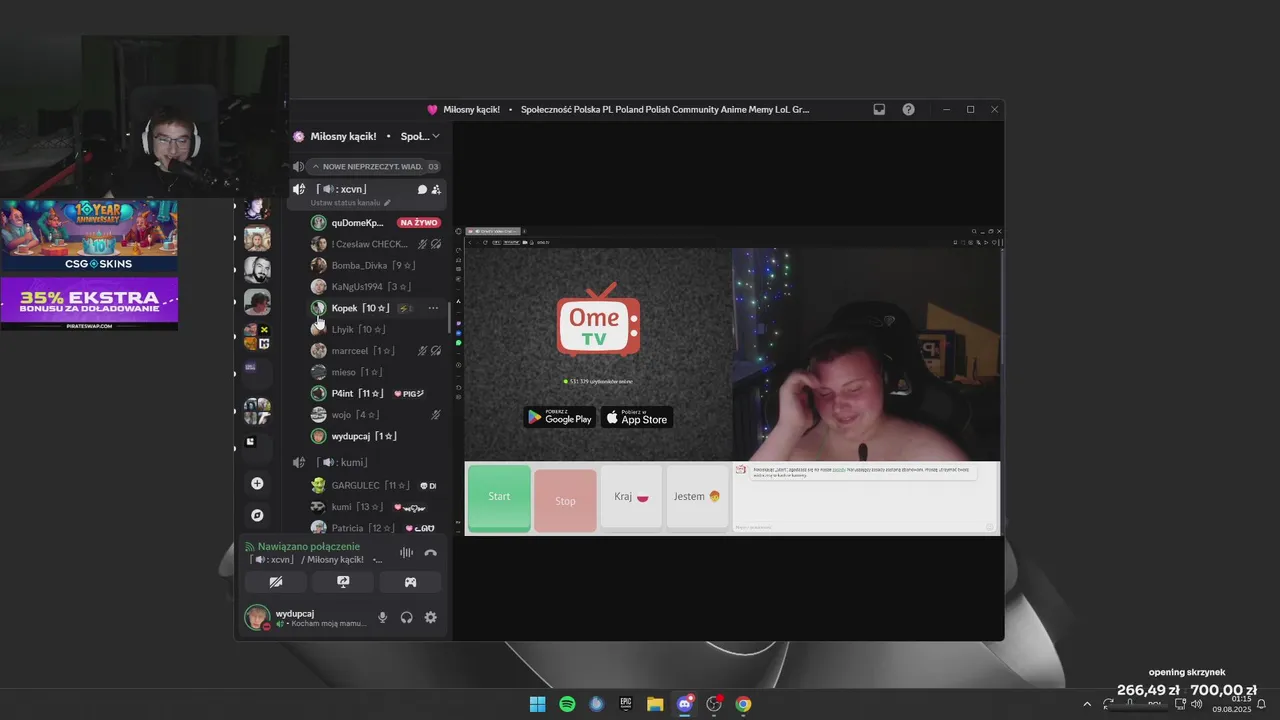This screenshot has height=720, width=1280.
Task: Select user Lhyik in voice list
Action: click(x=358, y=329)
